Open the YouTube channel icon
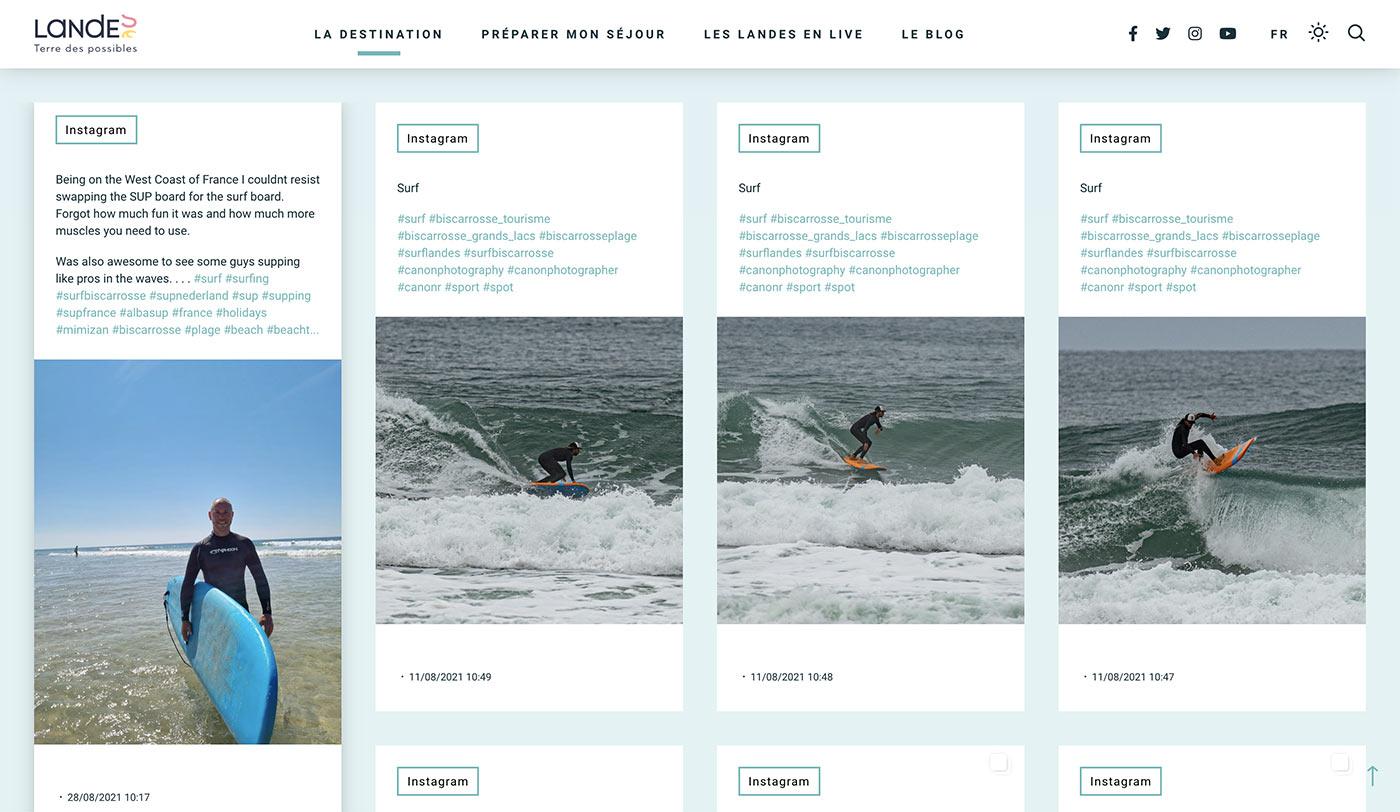The height and width of the screenshot is (812, 1400). point(1228,34)
